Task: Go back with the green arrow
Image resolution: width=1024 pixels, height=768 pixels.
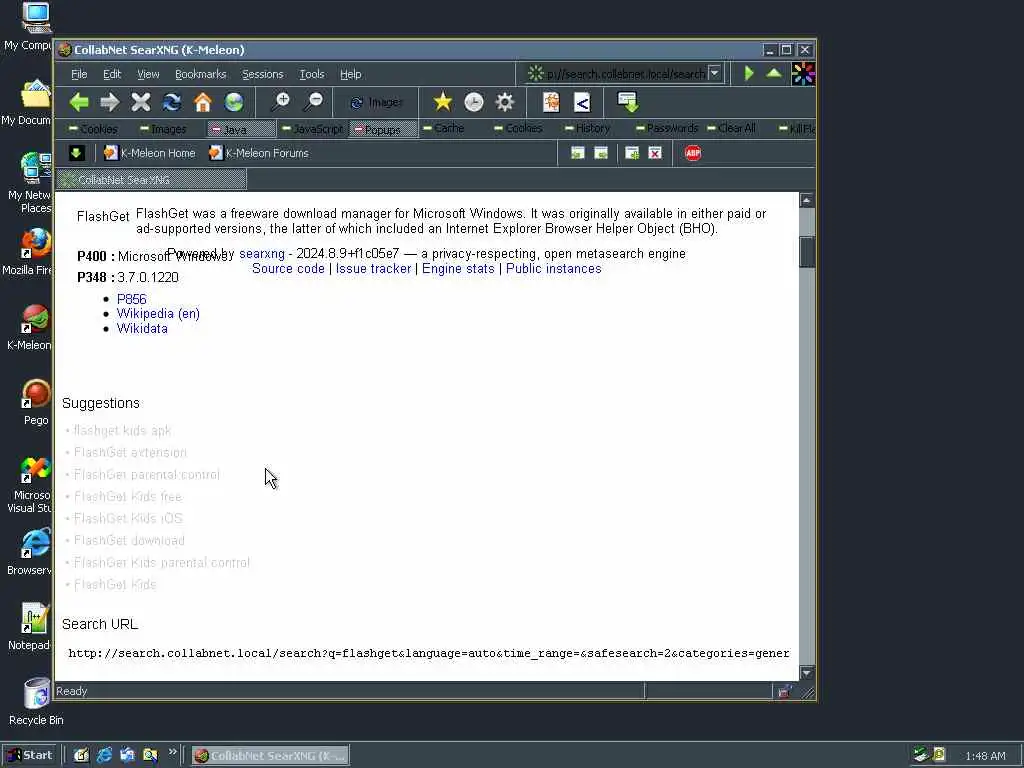Action: pos(79,102)
